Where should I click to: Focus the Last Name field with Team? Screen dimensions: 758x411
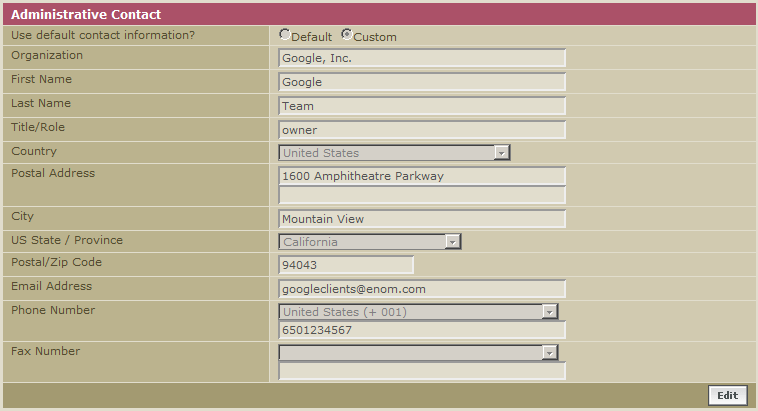point(422,106)
